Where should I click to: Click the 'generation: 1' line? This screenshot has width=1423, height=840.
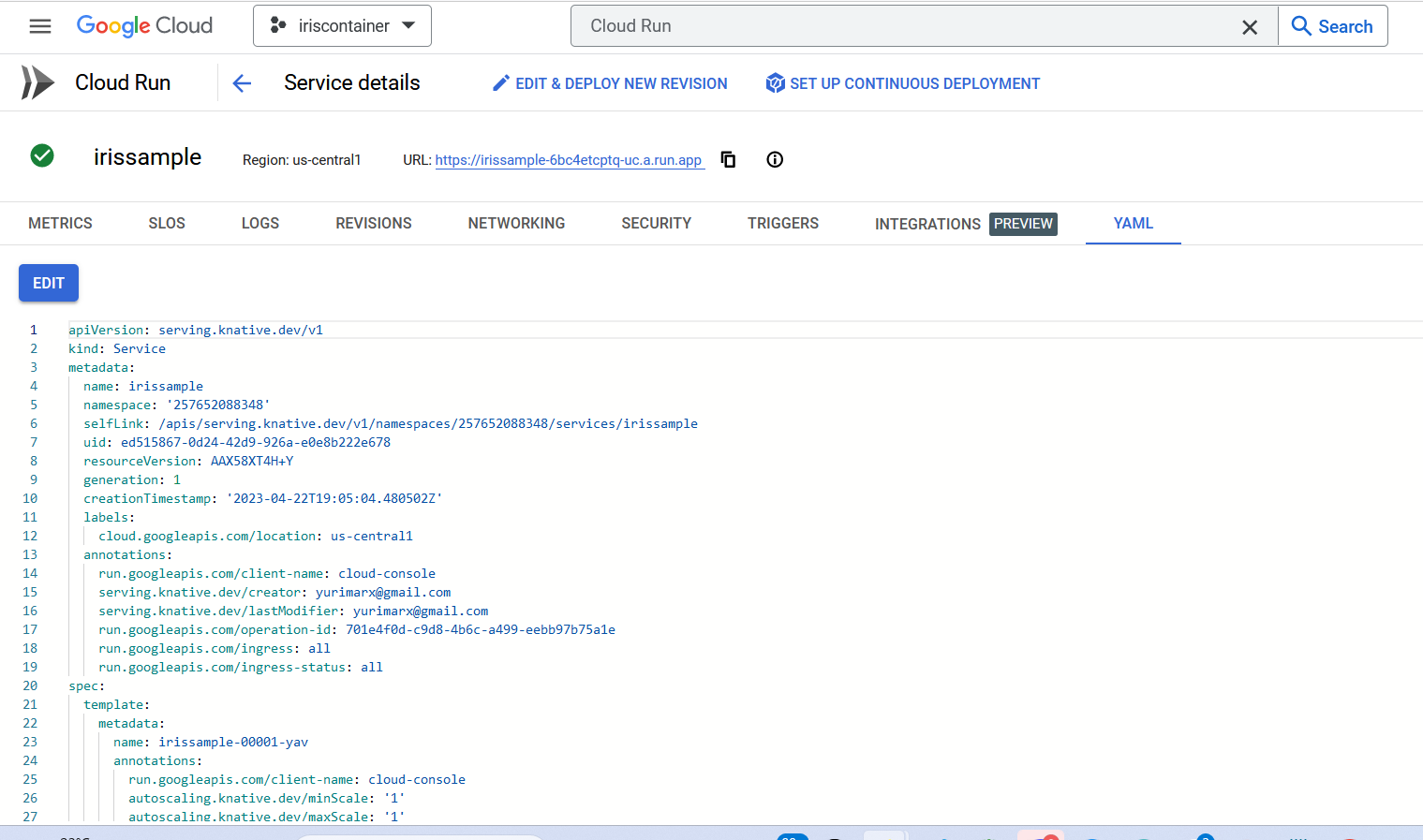point(132,479)
